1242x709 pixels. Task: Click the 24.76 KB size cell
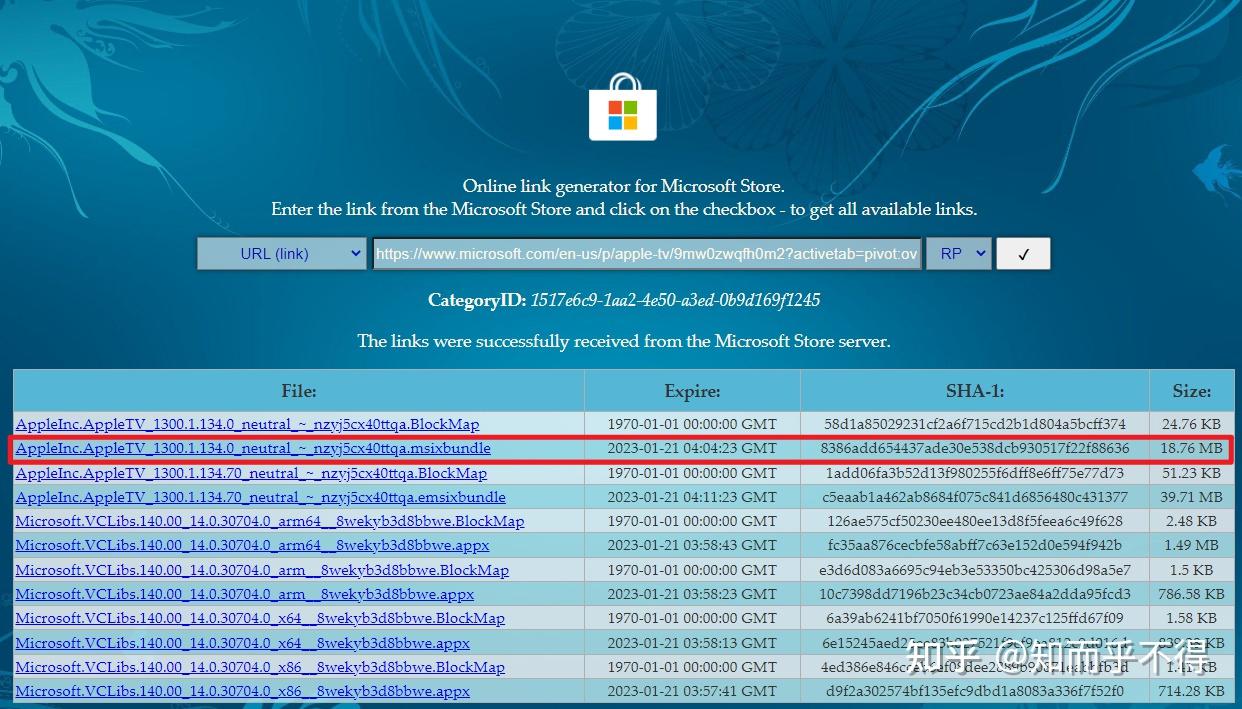1192,424
